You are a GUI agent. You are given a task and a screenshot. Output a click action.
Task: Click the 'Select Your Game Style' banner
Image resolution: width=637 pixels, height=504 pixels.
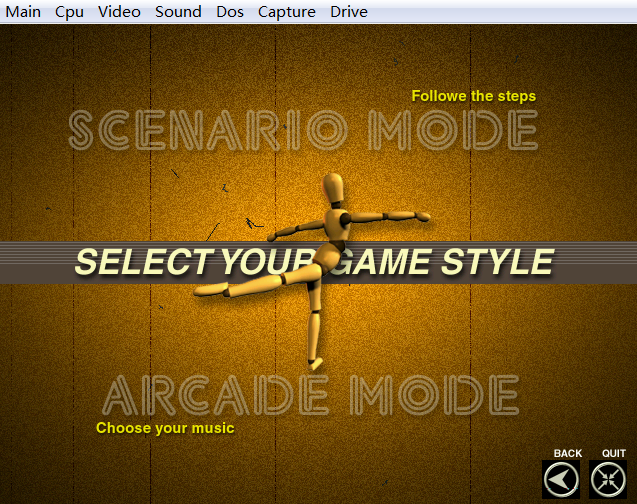(x=318, y=262)
